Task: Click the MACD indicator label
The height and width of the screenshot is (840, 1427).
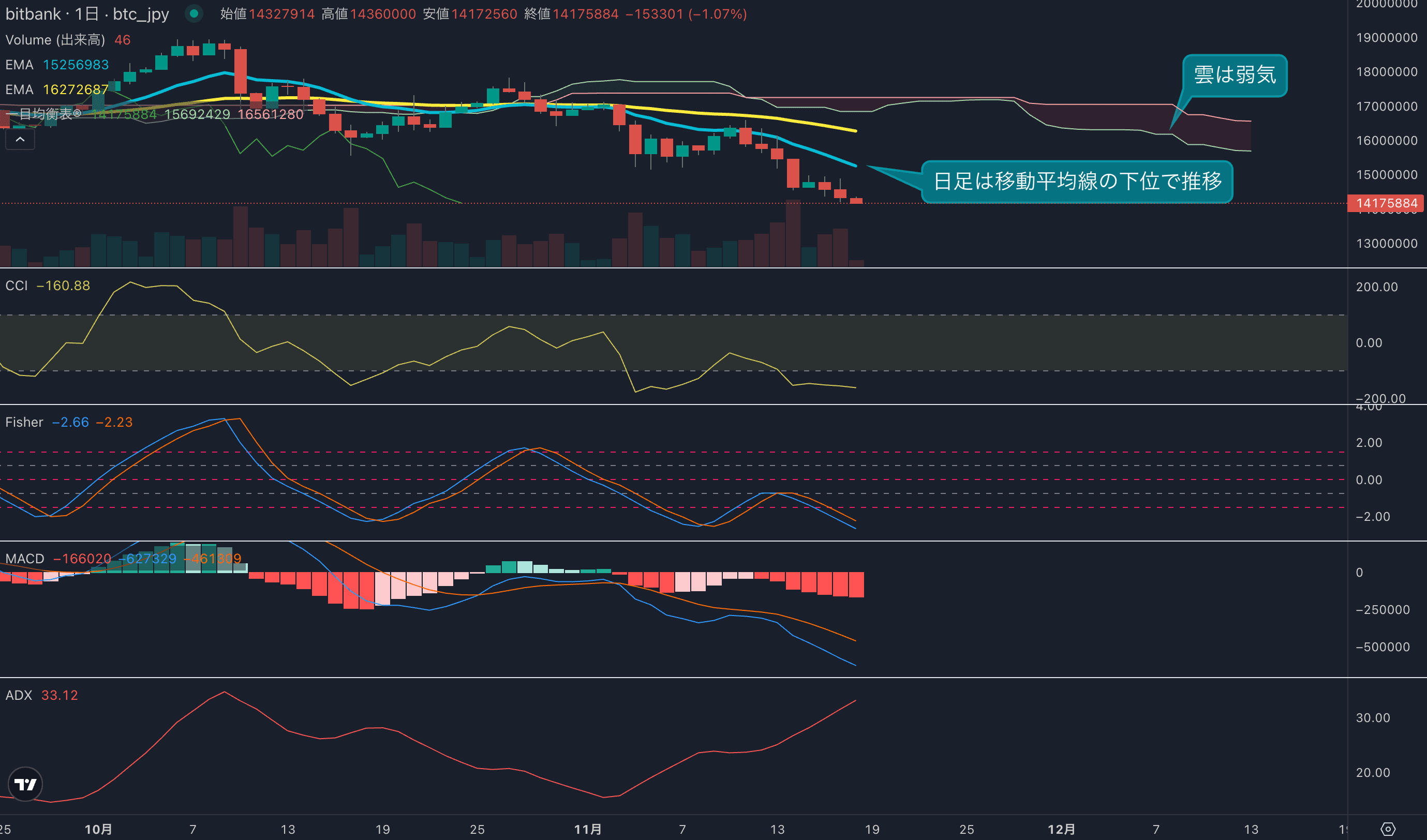Action: click(x=24, y=559)
